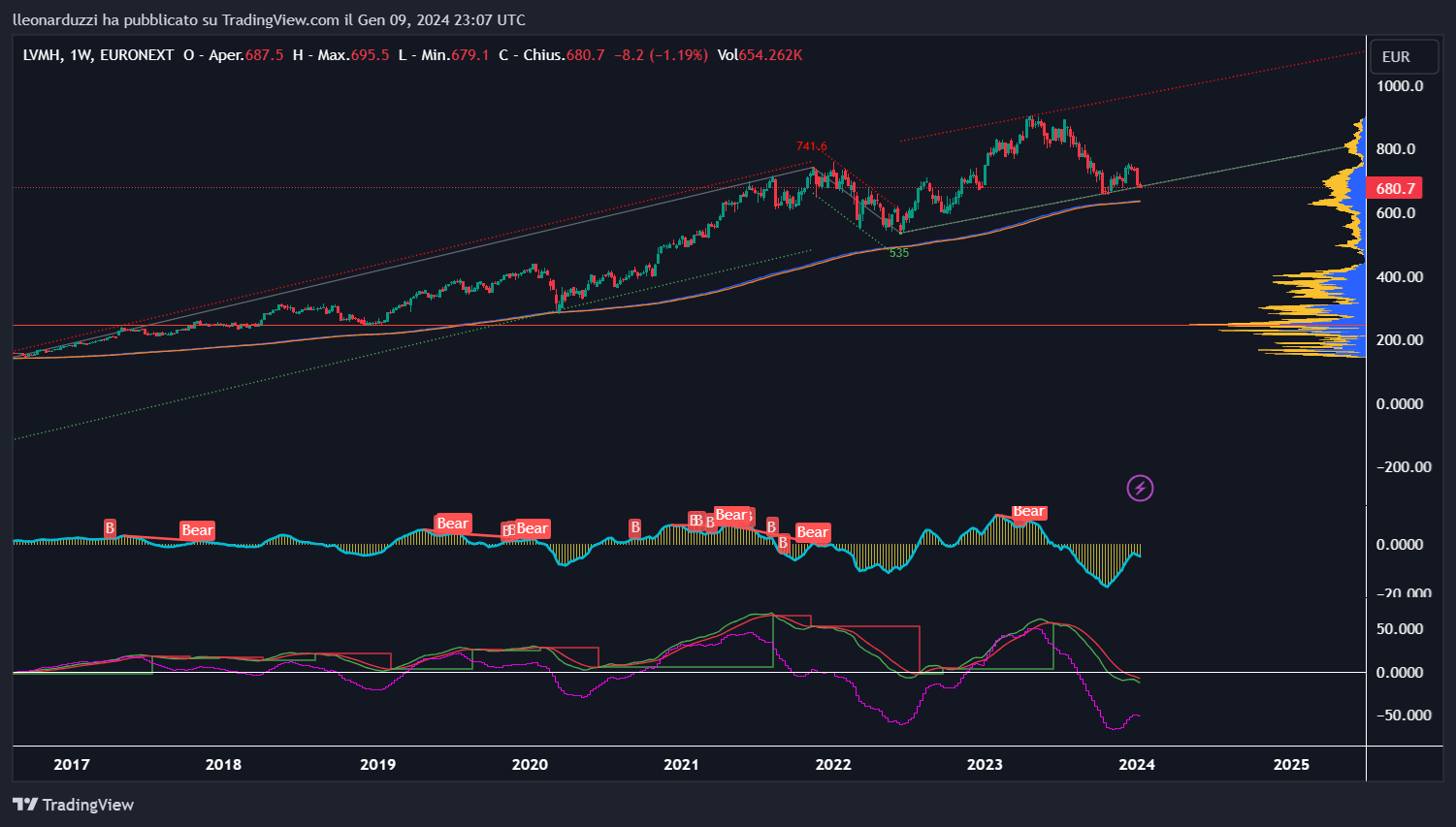Click the 2022 label on time axis
Screen dimensions: 1456x827
pos(833,764)
